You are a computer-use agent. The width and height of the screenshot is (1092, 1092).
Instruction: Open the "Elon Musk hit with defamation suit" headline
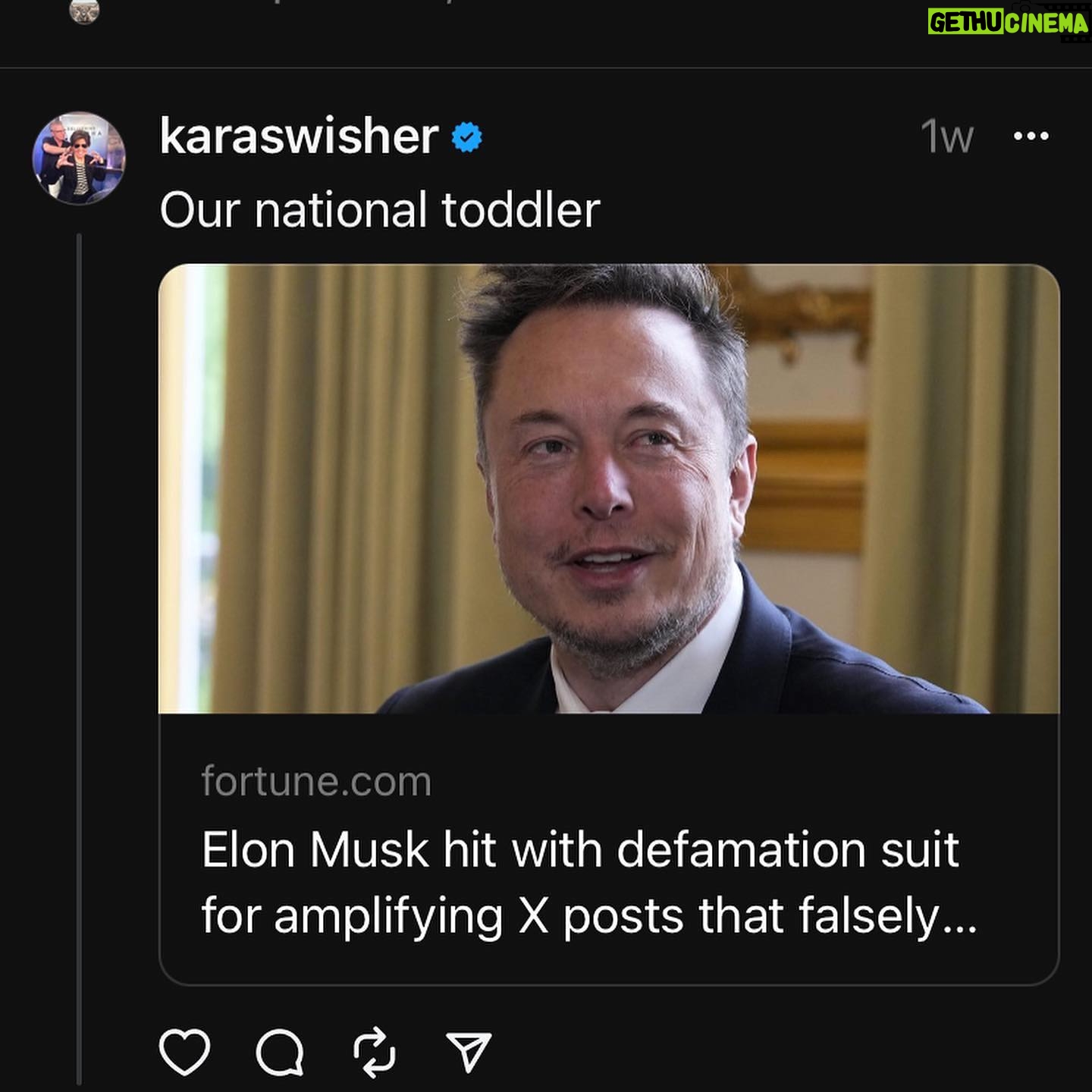(x=580, y=849)
